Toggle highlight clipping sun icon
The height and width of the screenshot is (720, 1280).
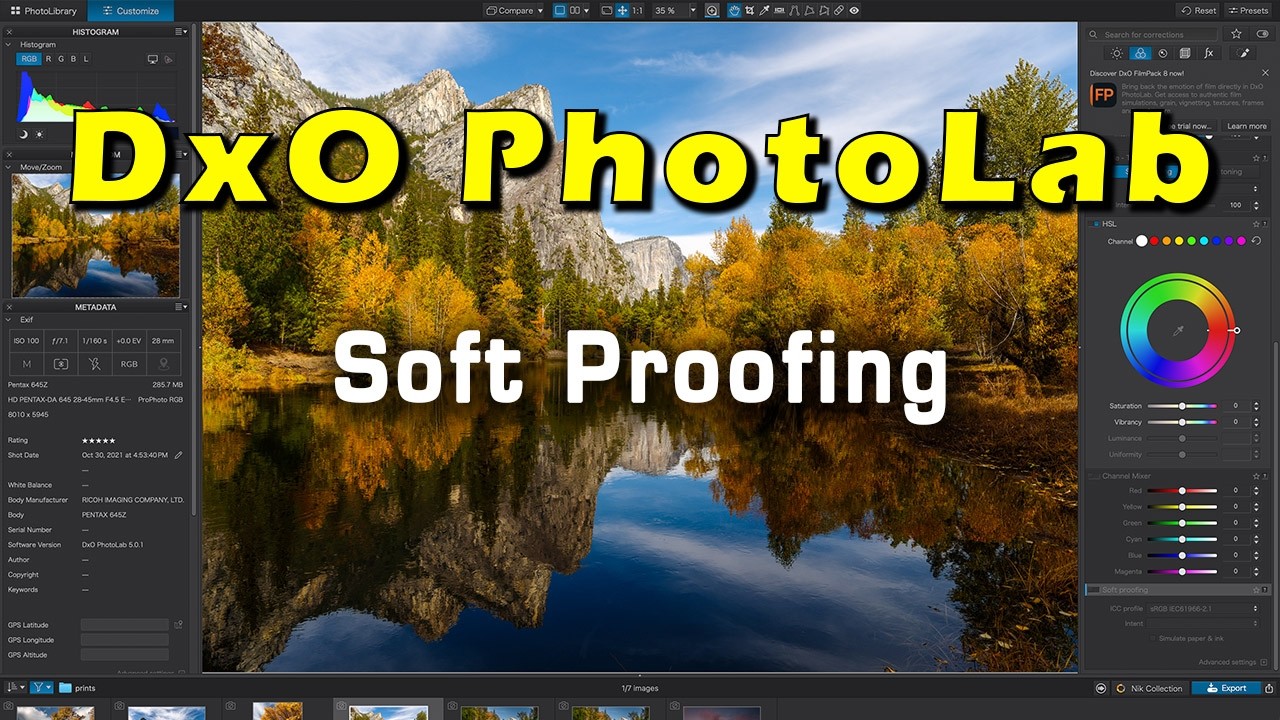[40, 134]
